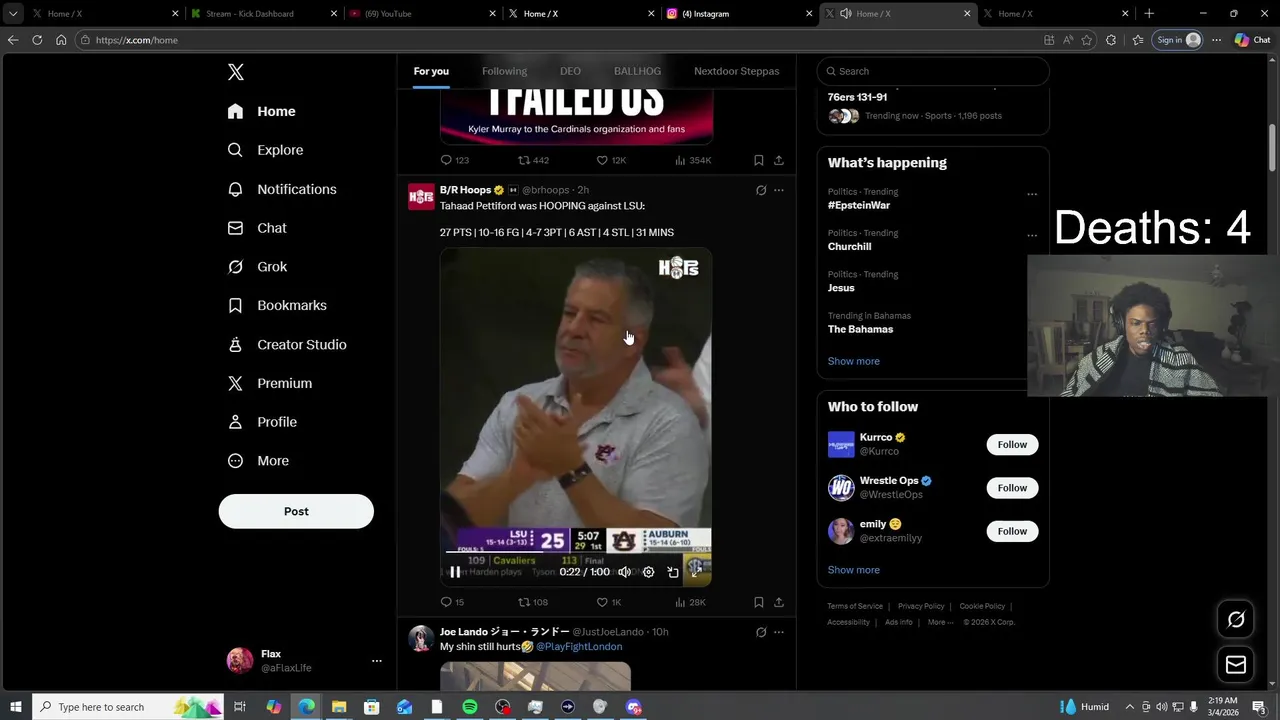Pause the B/R Hoops video
Image resolution: width=1280 pixels, height=720 pixels.
[455, 572]
